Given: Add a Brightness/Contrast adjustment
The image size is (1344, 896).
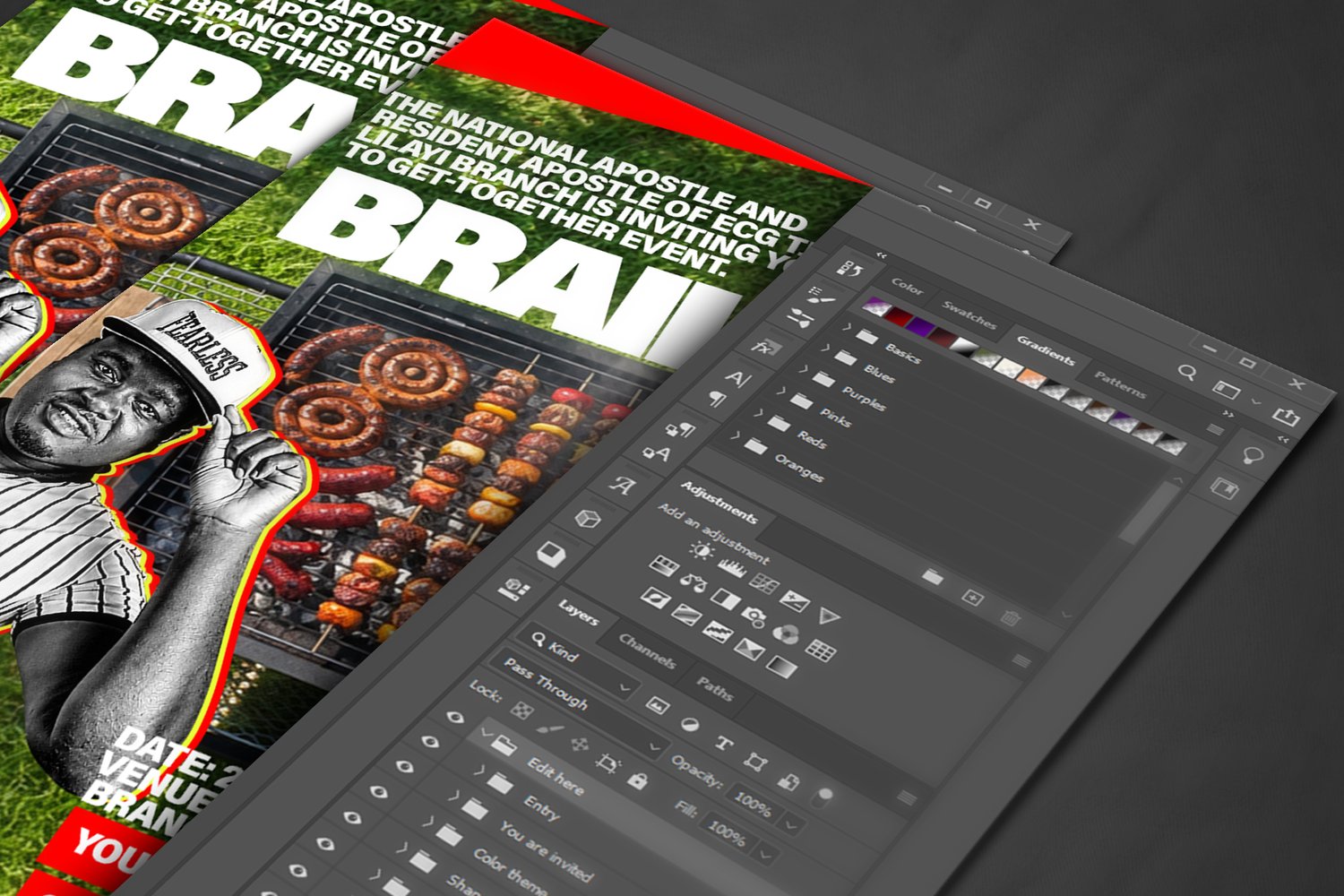Looking at the screenshot, I should point(701,552).
